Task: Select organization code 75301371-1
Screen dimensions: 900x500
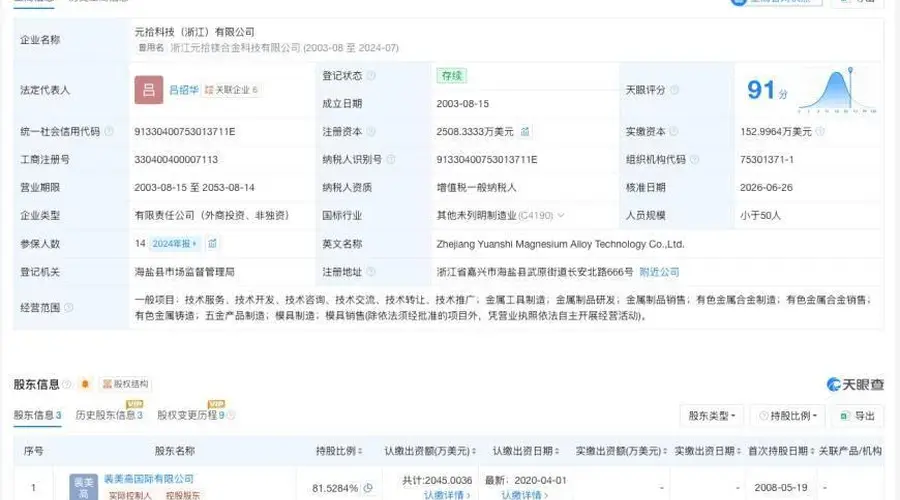Action: click(x=767, y=160)
